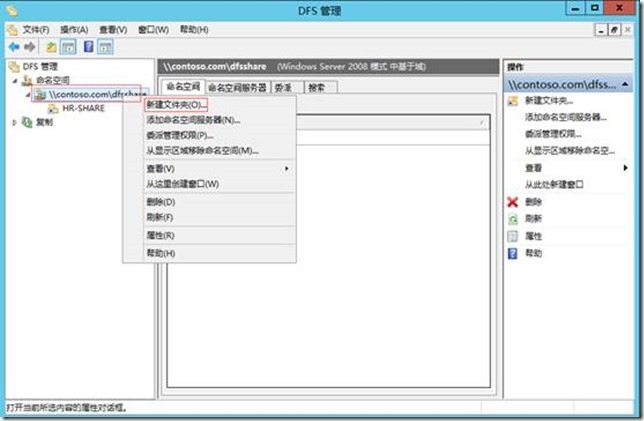Click the DFS 管理 root node icon
Image resolution: width=644 pixels, height=421 pixels.
14,67
